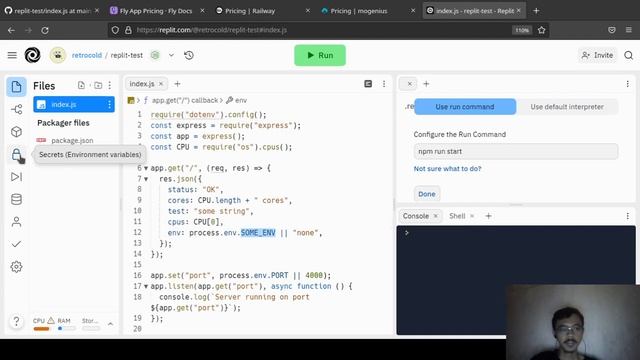Image resolution: width=640 pixels, height=360 pixels.
Task: Open the Files panel icon in sidebar
Action: click(16, 87)
